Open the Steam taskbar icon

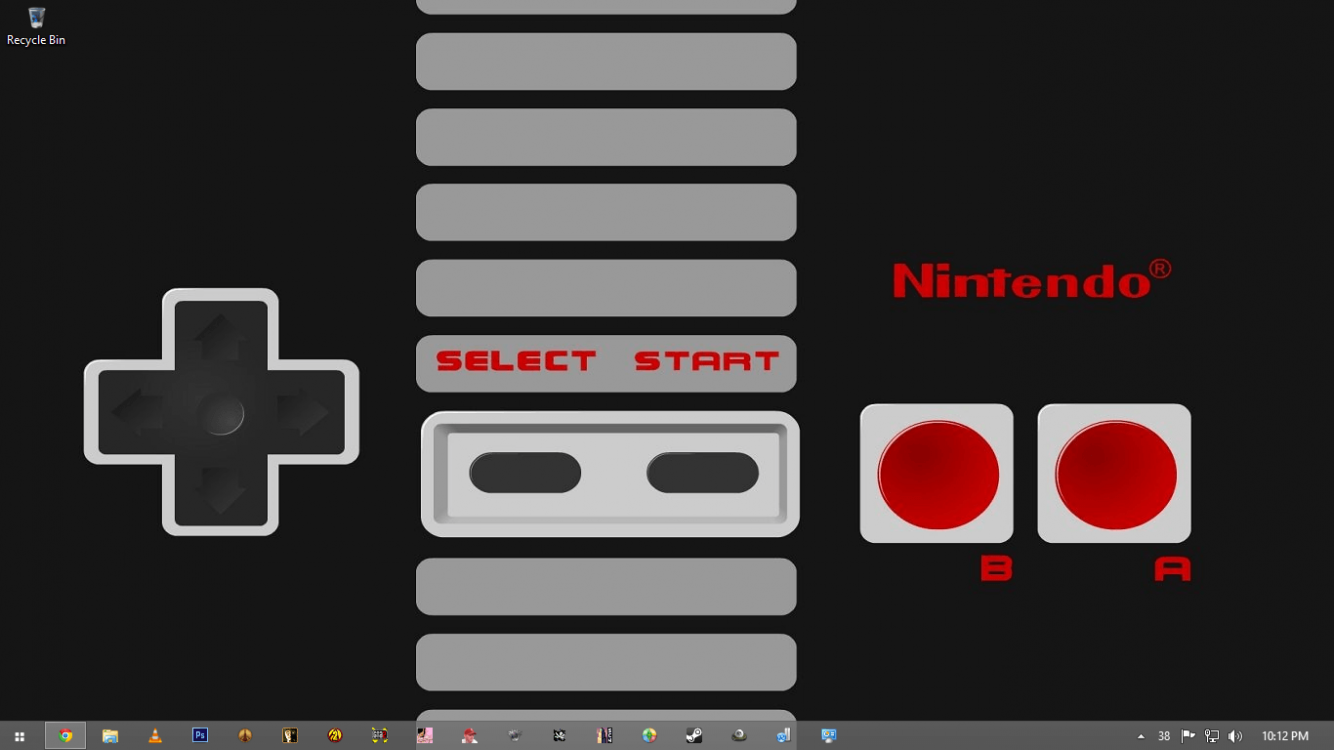tap(694, 736)
